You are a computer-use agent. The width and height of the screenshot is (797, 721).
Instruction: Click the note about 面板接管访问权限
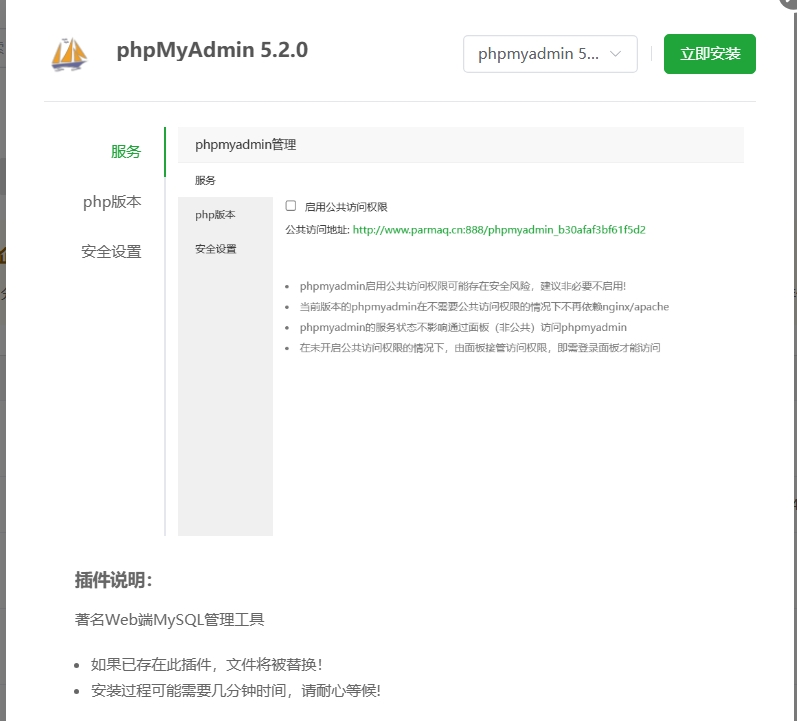click(x=480, y=348)
